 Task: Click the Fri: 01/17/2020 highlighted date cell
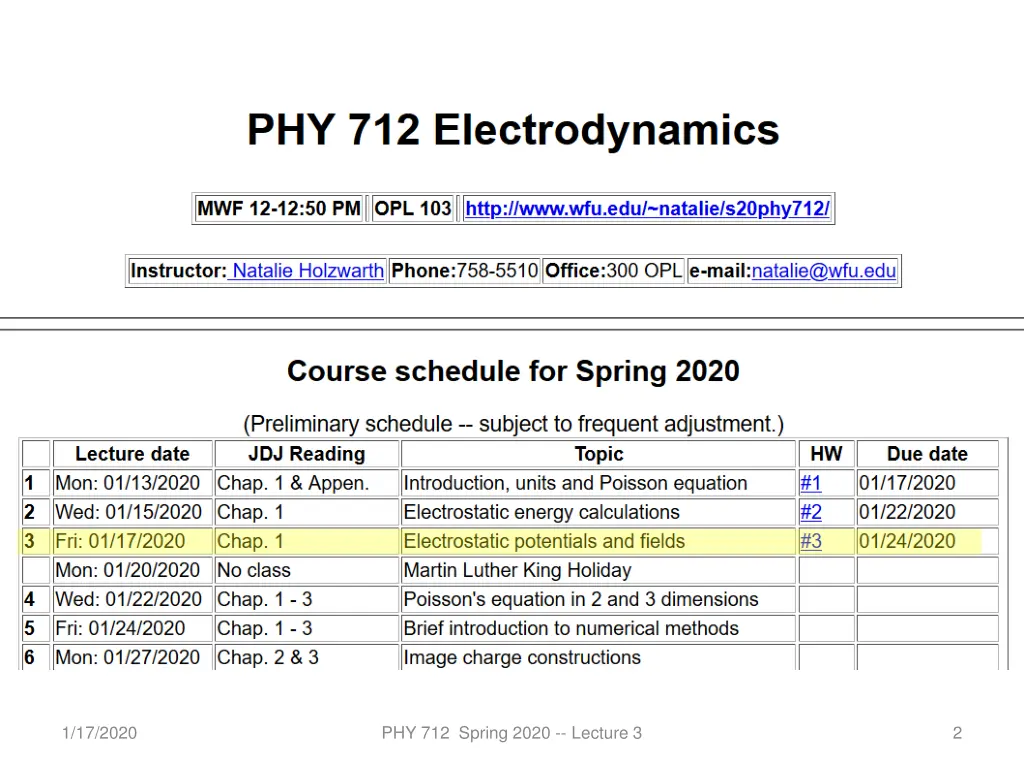(x=133, y=541)
